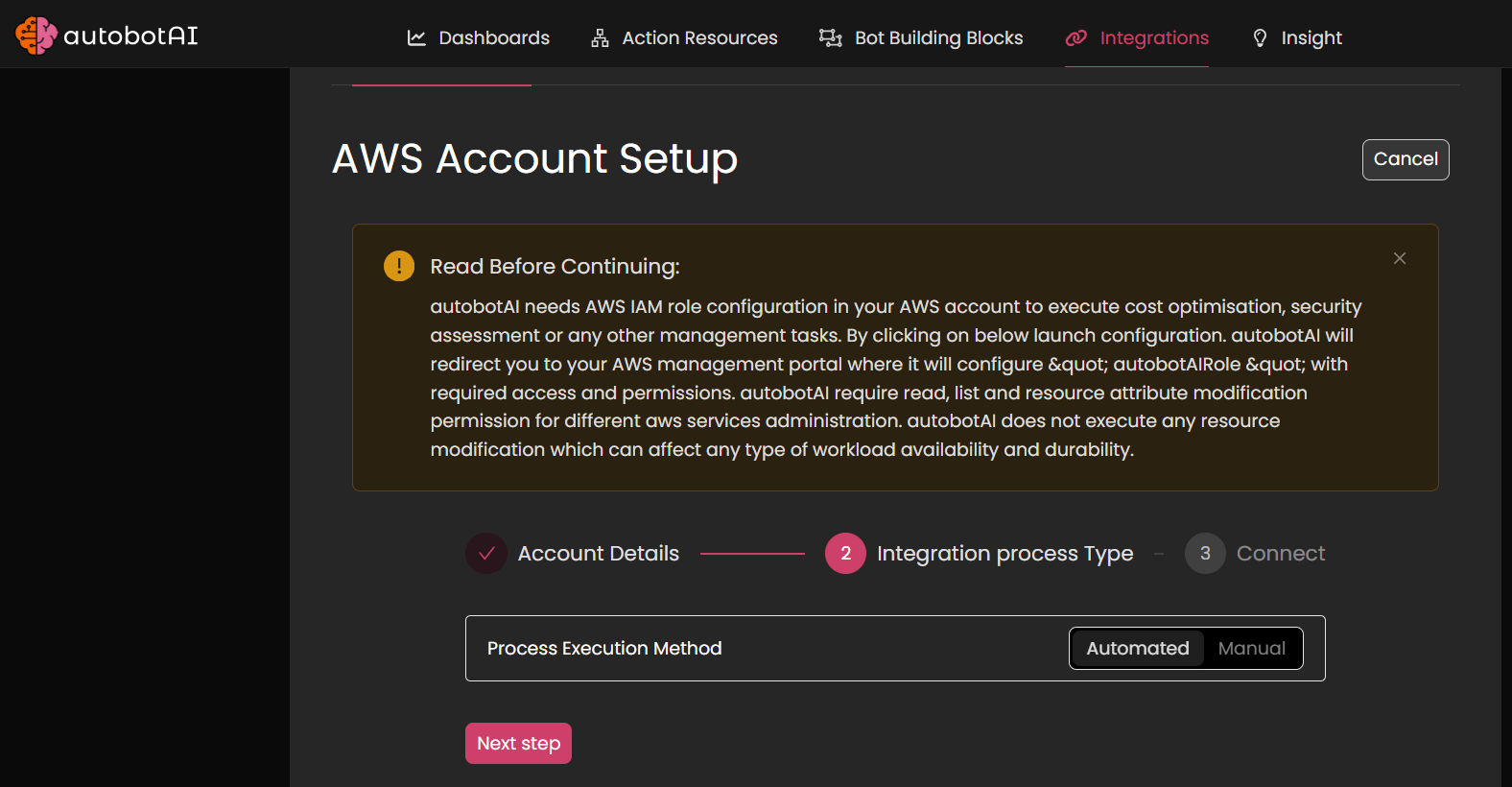1512x787 pixels.
Task: Open the Integrations menu
Action: (1137, 37)
